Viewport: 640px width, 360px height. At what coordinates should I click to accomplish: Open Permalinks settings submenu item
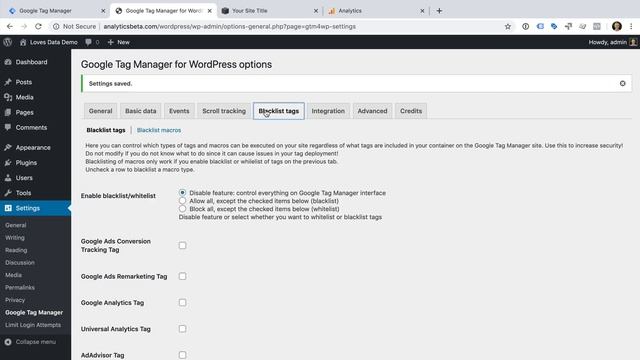pos(20,287)
